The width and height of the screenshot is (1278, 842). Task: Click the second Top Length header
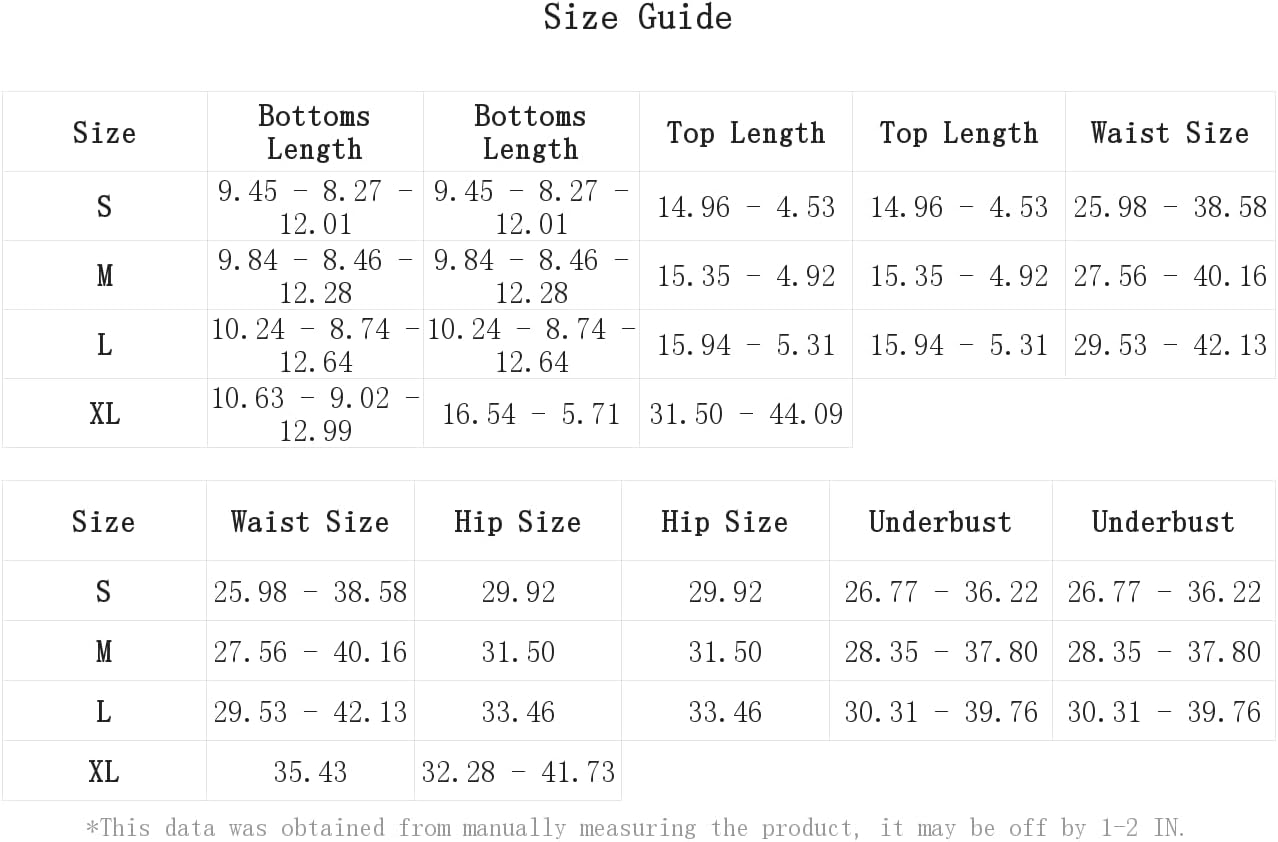click(x=959, y=132)
